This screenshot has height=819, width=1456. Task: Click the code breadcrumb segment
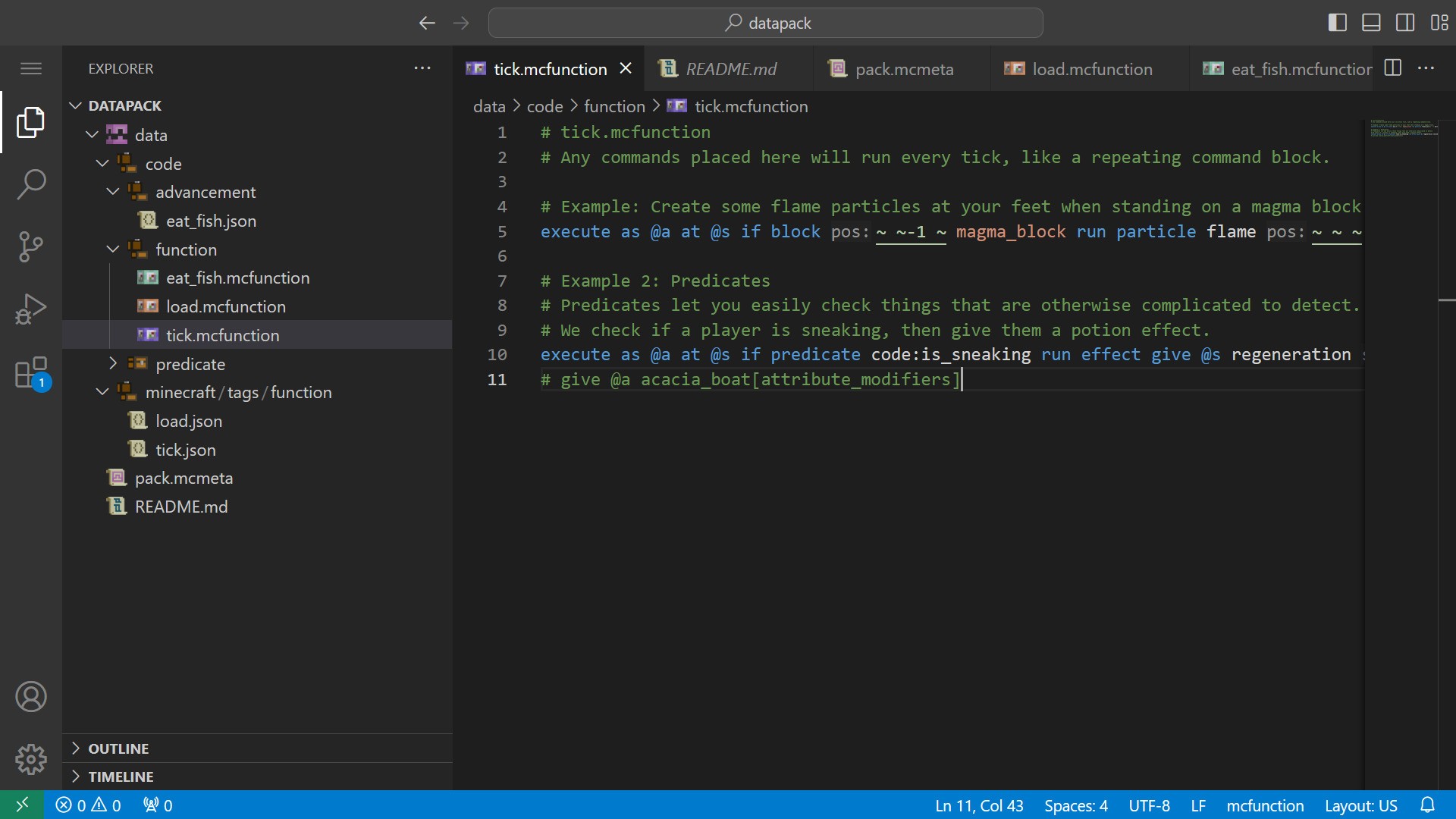544,106
